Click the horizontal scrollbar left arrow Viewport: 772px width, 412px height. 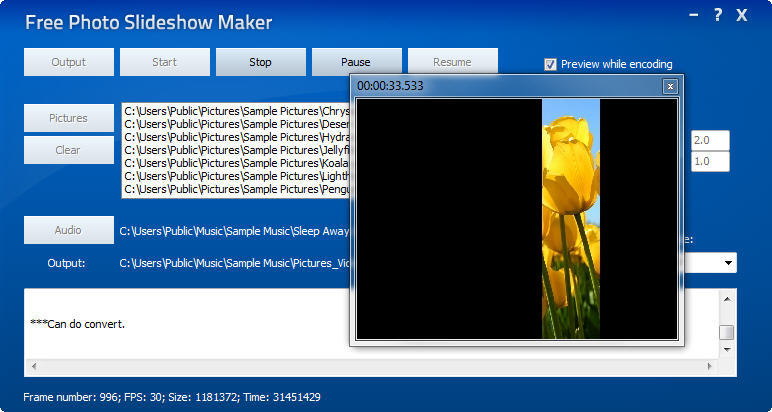[33, 366]
